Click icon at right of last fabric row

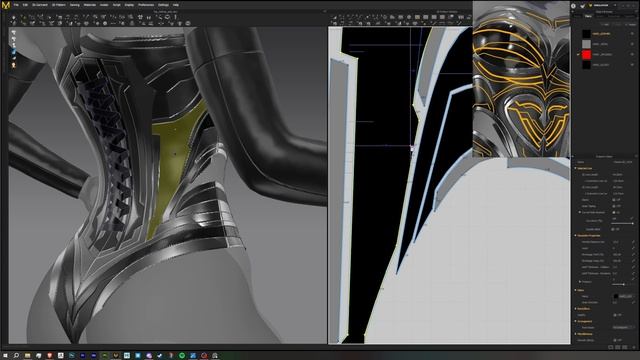632,64
